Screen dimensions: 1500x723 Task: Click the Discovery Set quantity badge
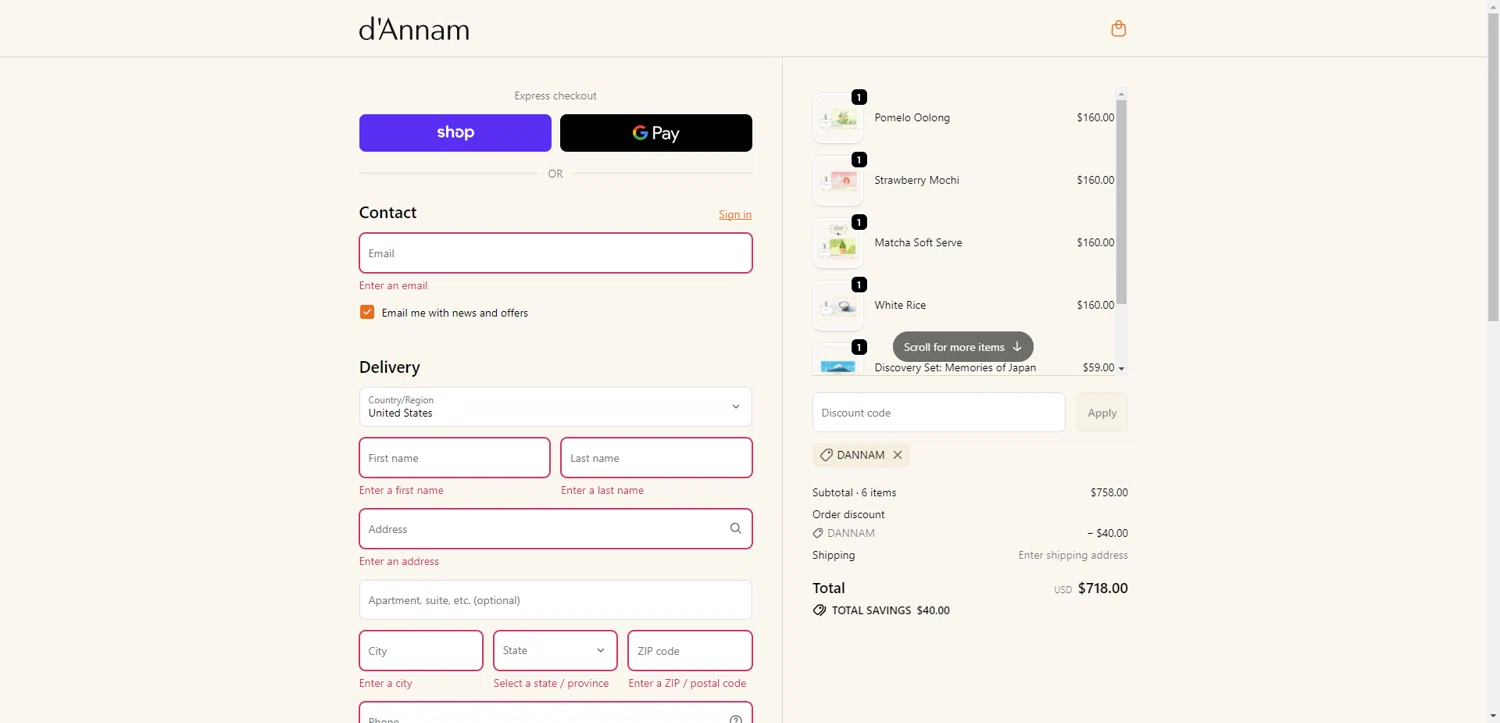859,347
